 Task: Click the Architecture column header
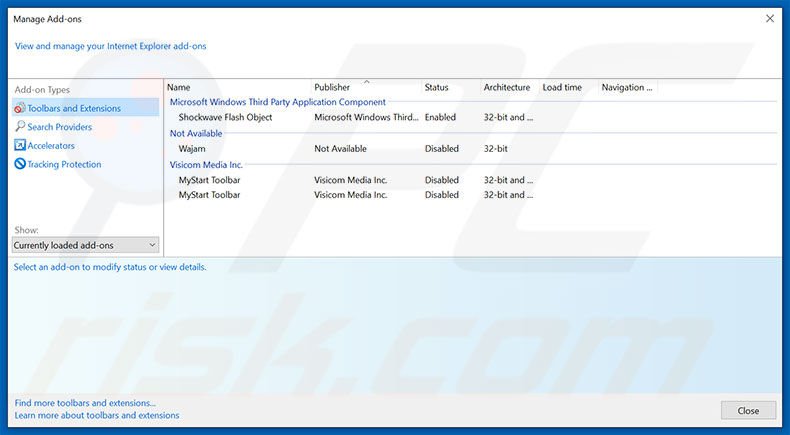point(507,88)
